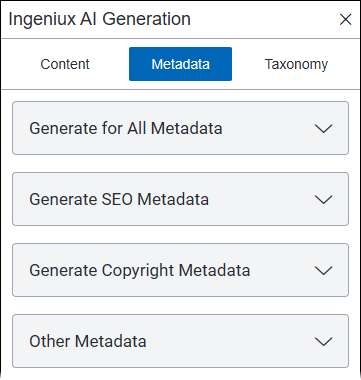The height and width of the screenshot is (380, 361).
Task: Expand the Other Metadata section
Action: click(180, 341)
